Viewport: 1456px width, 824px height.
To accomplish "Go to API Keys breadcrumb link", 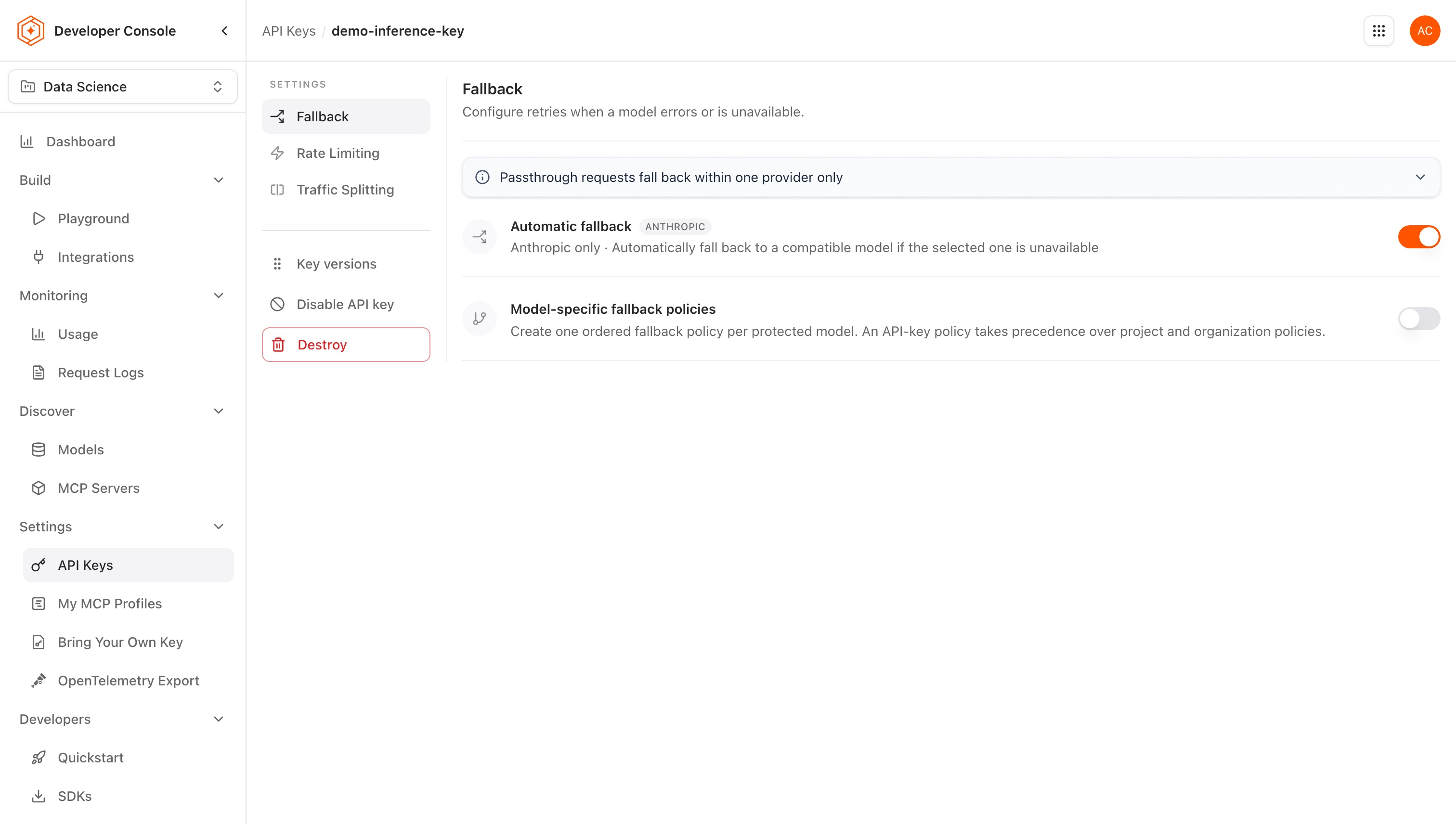I will coord(289,30).
